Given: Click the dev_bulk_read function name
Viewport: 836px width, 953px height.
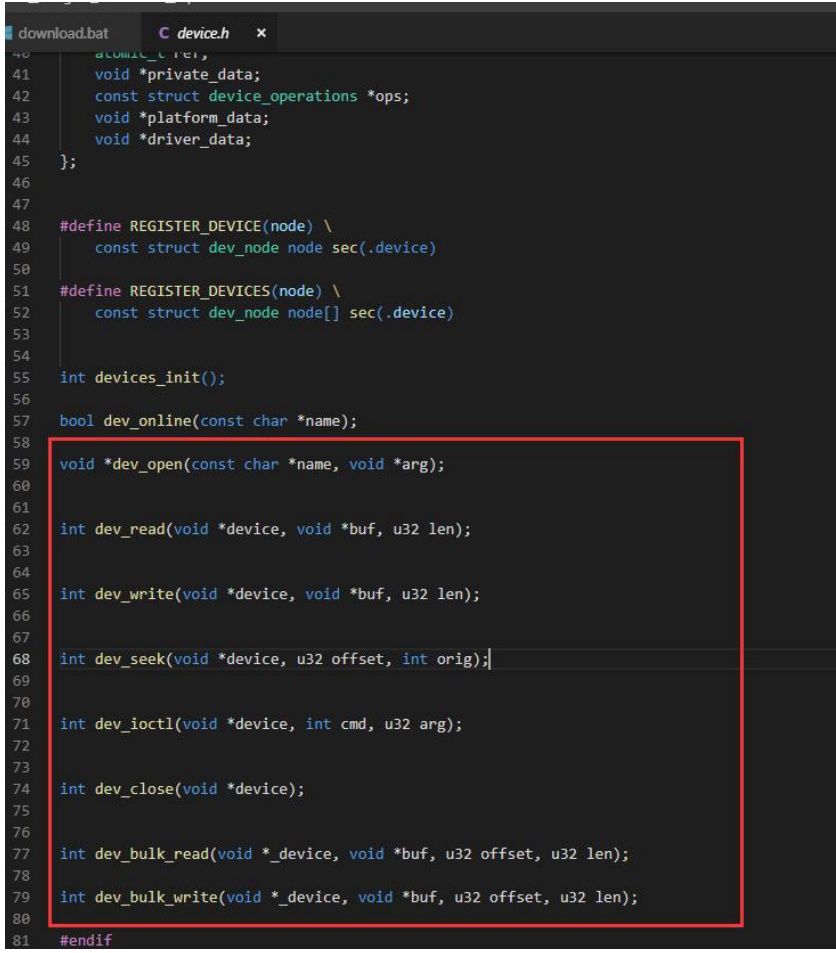Looking at the screenshot, I should 152,854.
